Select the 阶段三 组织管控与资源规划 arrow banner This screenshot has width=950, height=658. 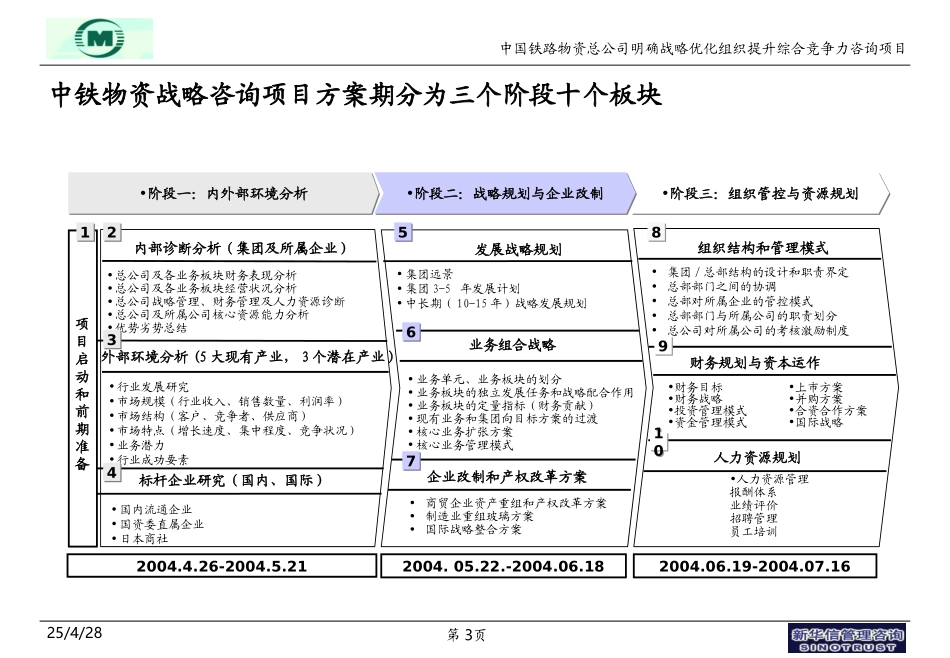[761, 193]
